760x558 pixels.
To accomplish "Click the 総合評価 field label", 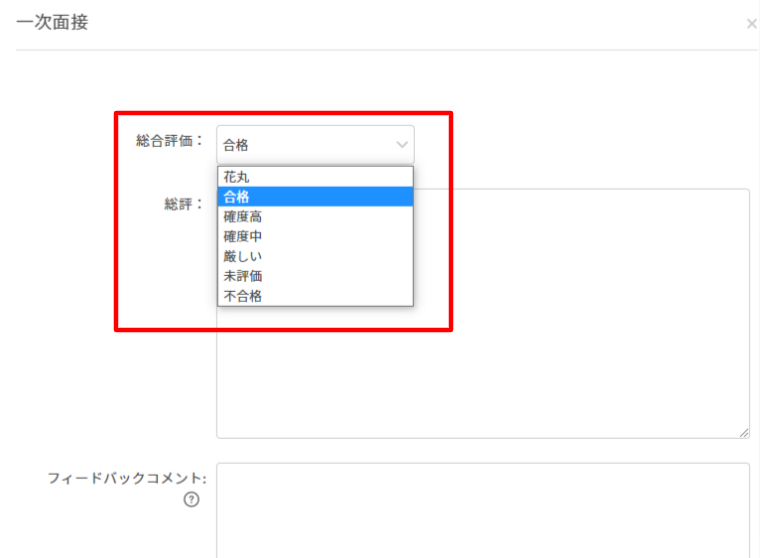I will pos(169,141).
